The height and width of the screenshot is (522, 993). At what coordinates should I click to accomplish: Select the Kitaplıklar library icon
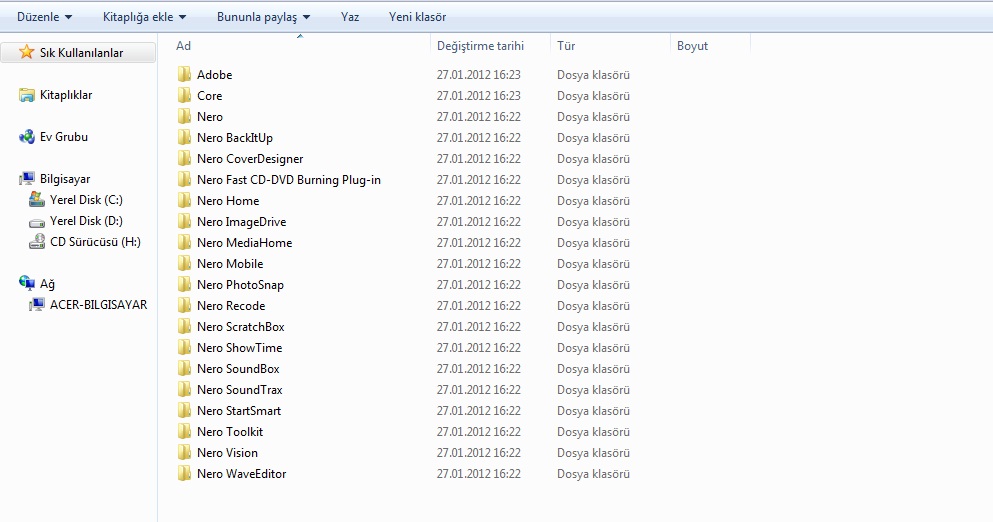pyautogui.click(x=27, y=95)
